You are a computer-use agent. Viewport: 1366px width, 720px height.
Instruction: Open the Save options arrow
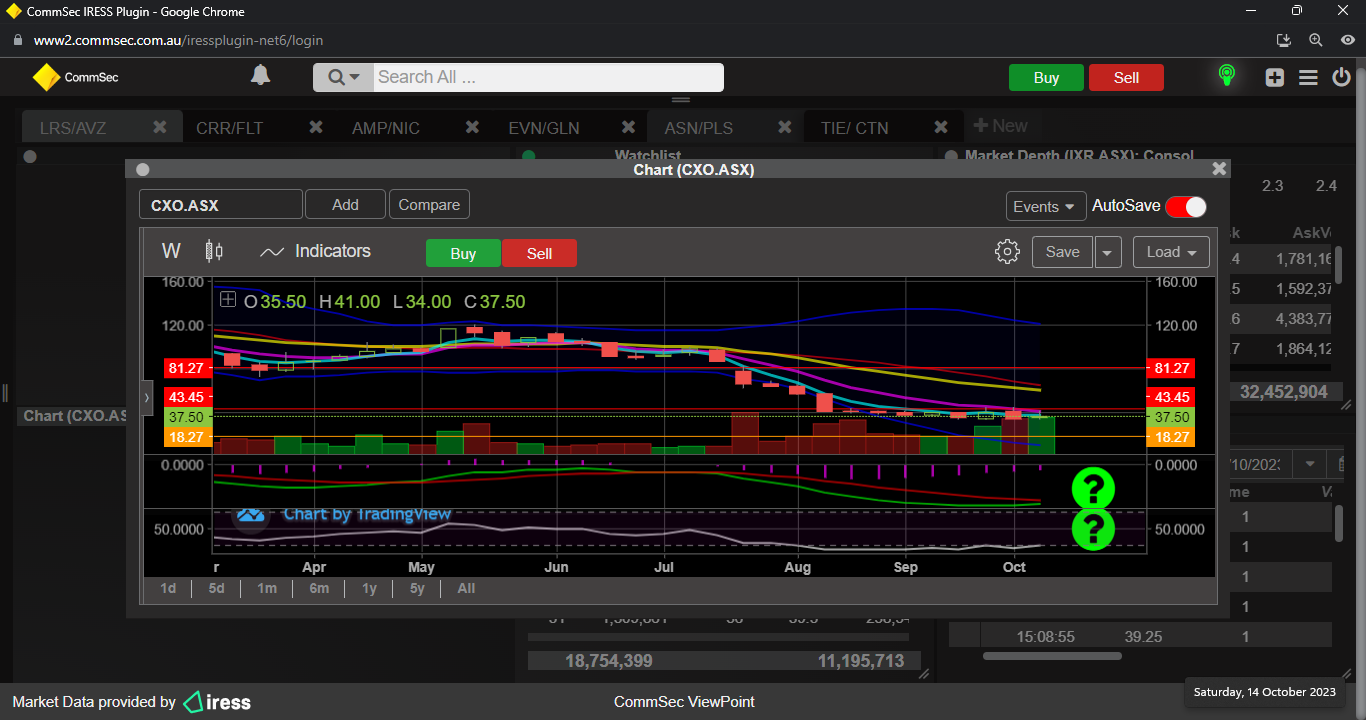1107,252
